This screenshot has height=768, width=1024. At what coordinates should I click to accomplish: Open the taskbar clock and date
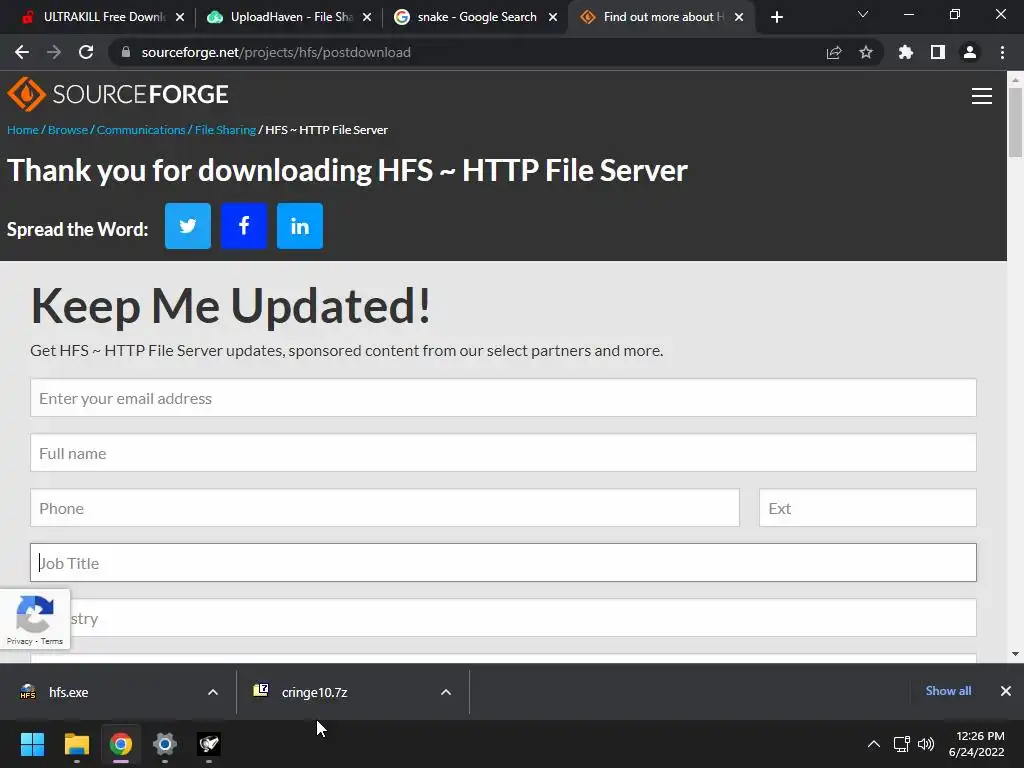(977, 744)
